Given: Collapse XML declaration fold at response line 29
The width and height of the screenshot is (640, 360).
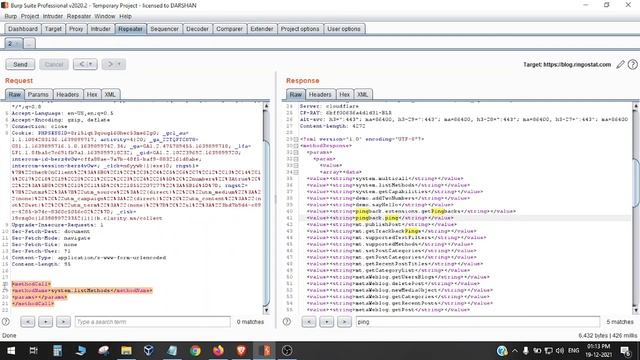Looking at the screenshot, I should tap(296, 139).
